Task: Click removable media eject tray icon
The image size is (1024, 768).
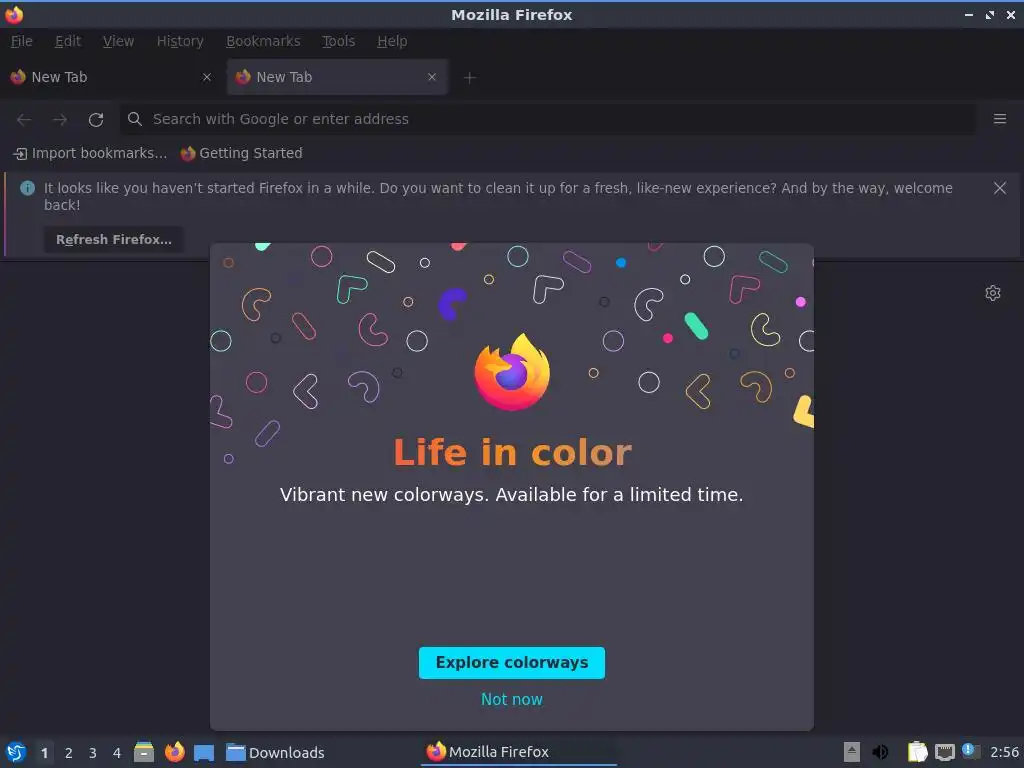Action: (851, 752)
